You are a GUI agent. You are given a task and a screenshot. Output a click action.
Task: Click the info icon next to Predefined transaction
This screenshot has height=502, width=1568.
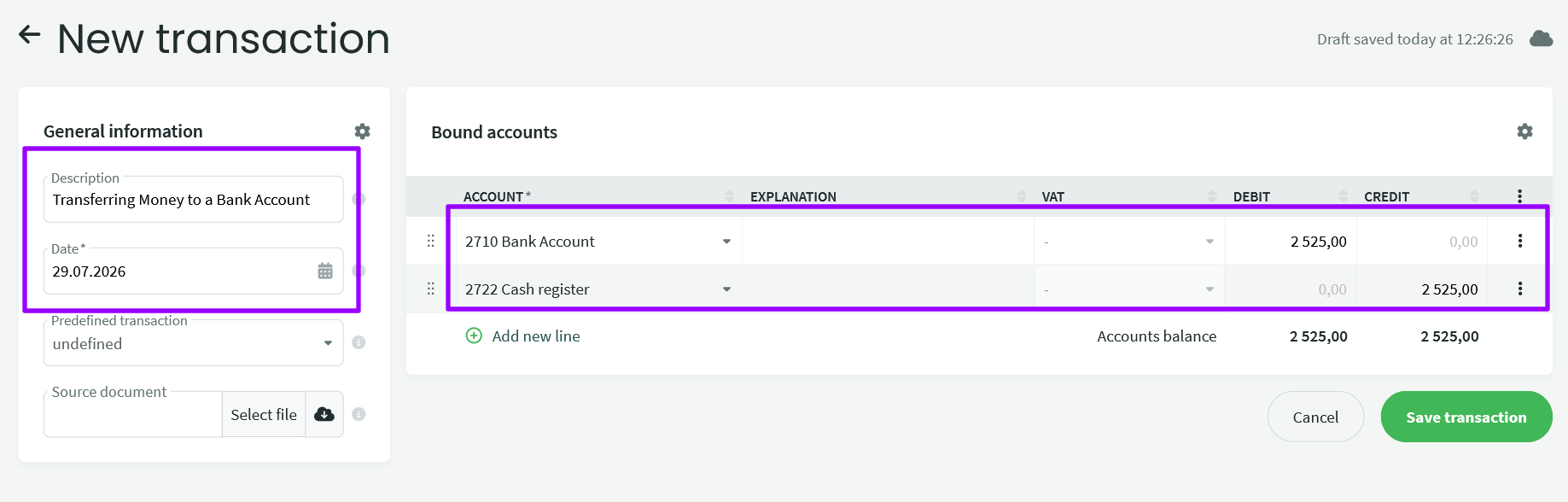point(358,342)
